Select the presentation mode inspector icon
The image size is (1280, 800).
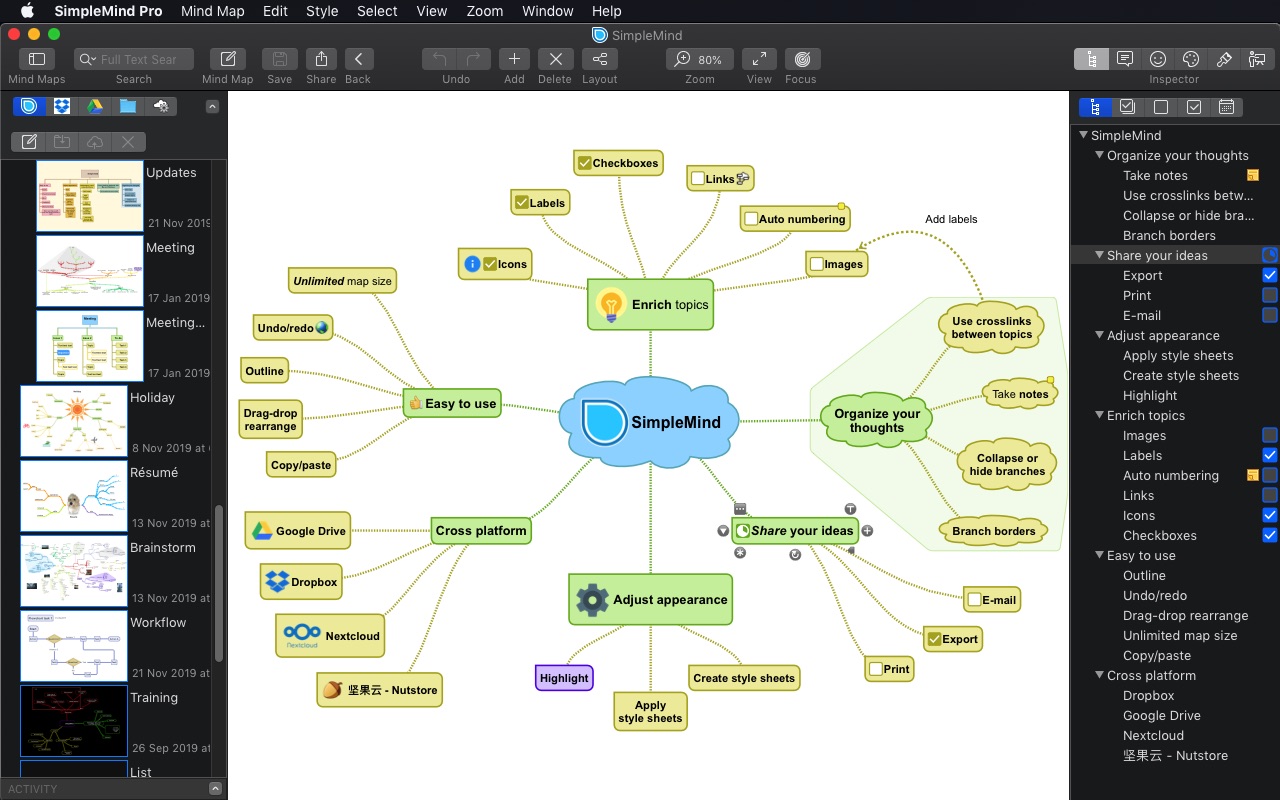tap(1257, 58)
